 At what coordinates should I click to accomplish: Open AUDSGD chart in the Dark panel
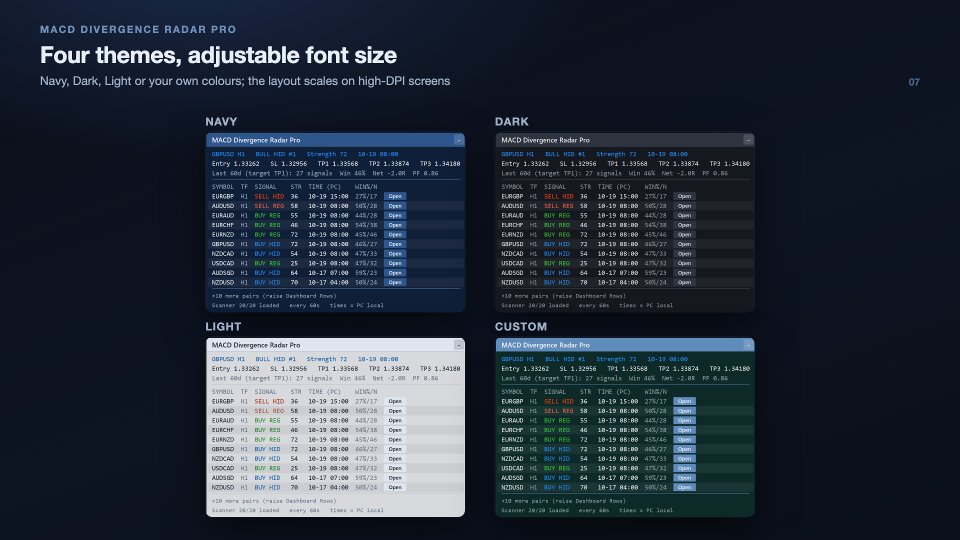click(684, 272)
